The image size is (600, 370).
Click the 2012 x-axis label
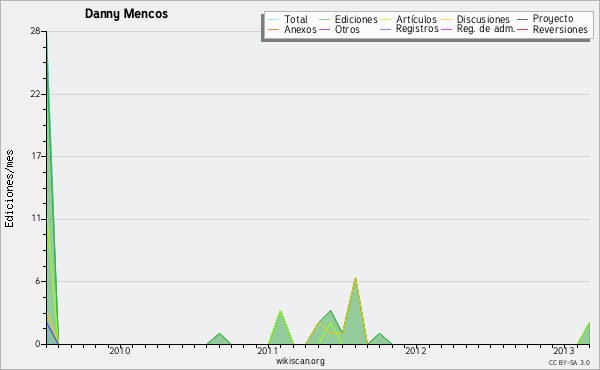416,351
